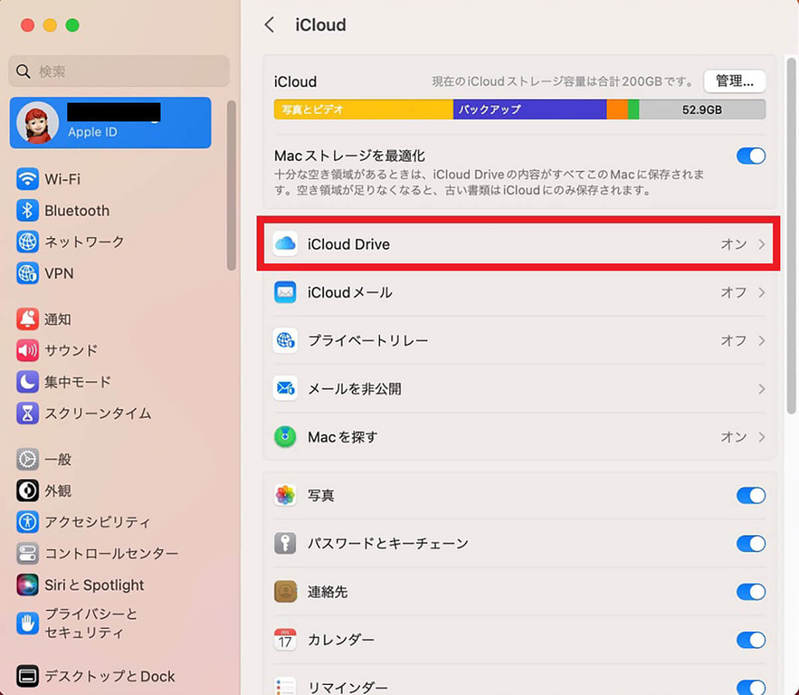
Task: Open the サウンド speaker icon
Action: point(27,351)
